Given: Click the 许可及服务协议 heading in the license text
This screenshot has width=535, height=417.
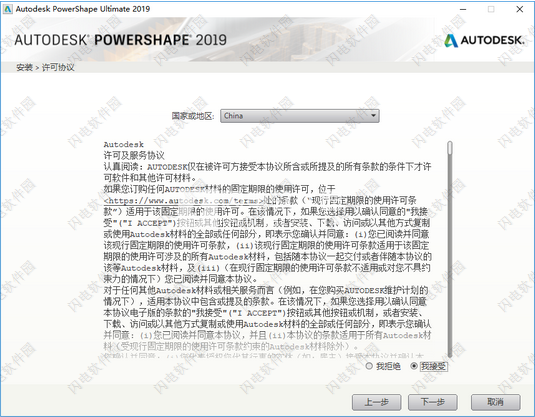Looking at the screenshot, I should 134,156.
